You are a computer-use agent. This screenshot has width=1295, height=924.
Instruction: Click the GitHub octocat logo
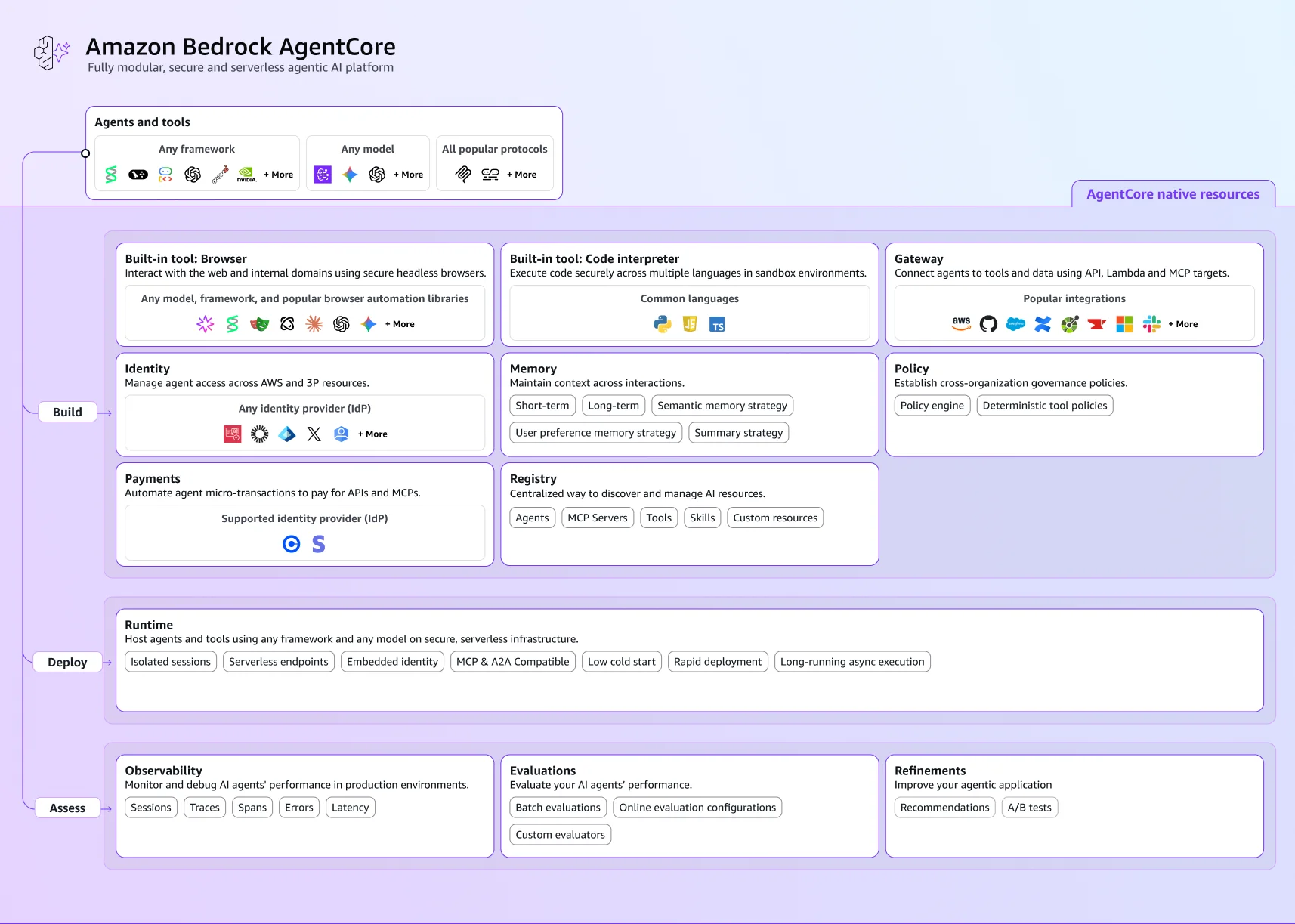coord(988,324)
